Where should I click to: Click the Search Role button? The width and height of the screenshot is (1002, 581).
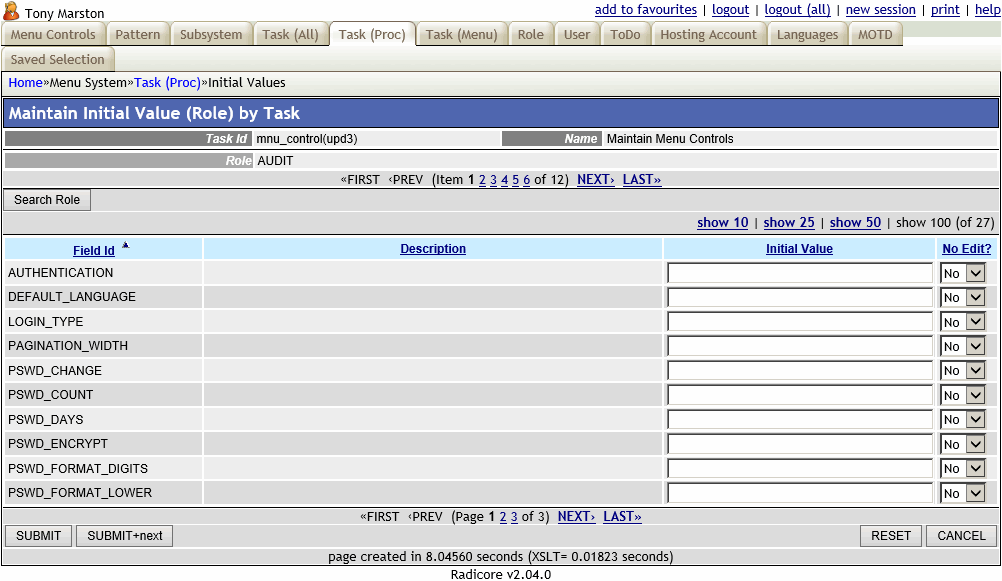(x=46, y=199)
